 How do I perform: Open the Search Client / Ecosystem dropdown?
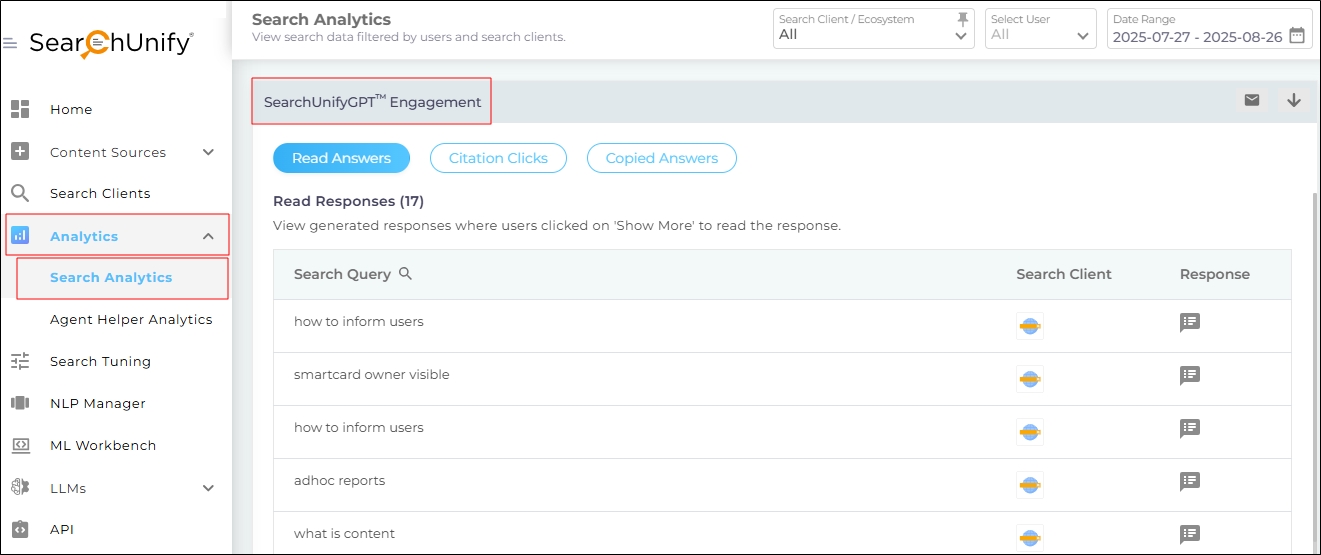click(x=961, y=36)
